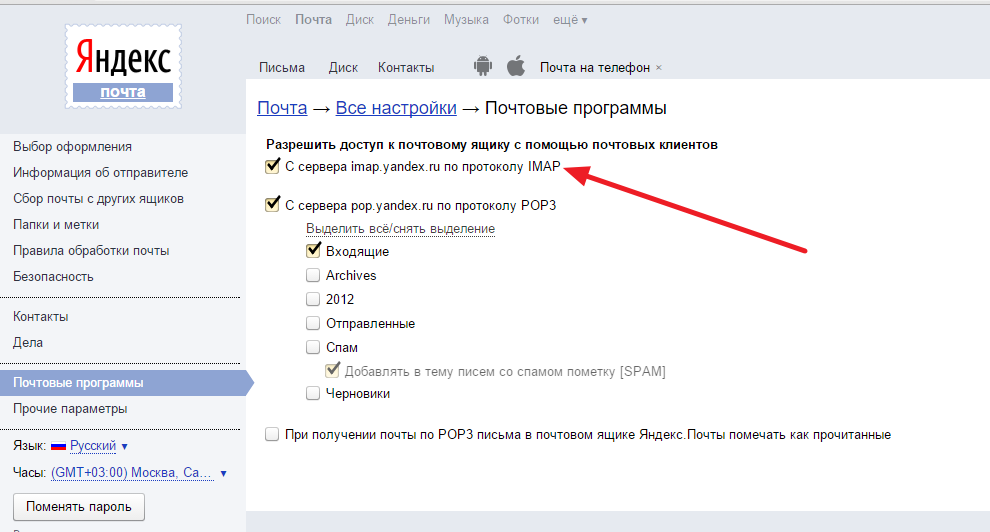Uncheck the Входящие folder checkbox

pyautogui.click(x=313, y=251)
